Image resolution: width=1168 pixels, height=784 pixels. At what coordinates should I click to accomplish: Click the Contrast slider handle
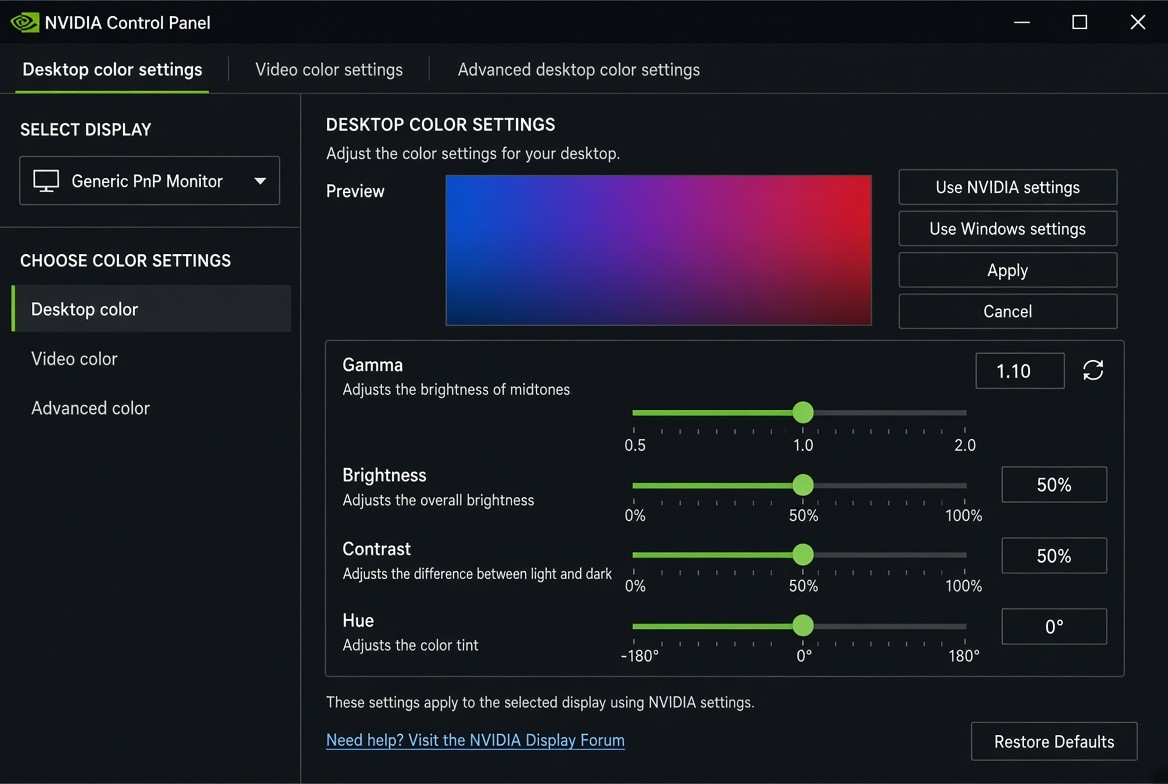click(x=803, y=554)
